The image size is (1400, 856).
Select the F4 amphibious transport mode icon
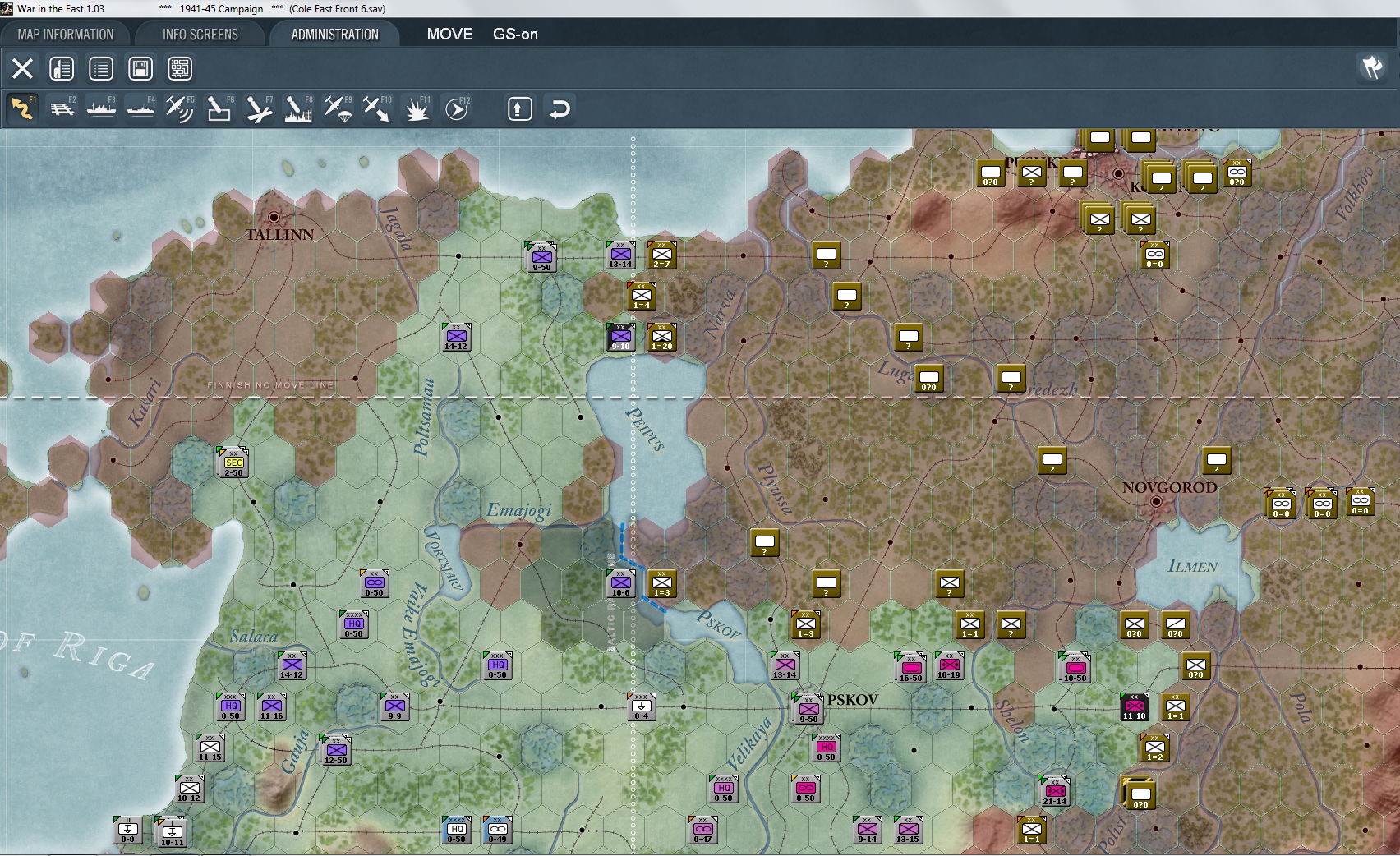click(x=140, y=108)
